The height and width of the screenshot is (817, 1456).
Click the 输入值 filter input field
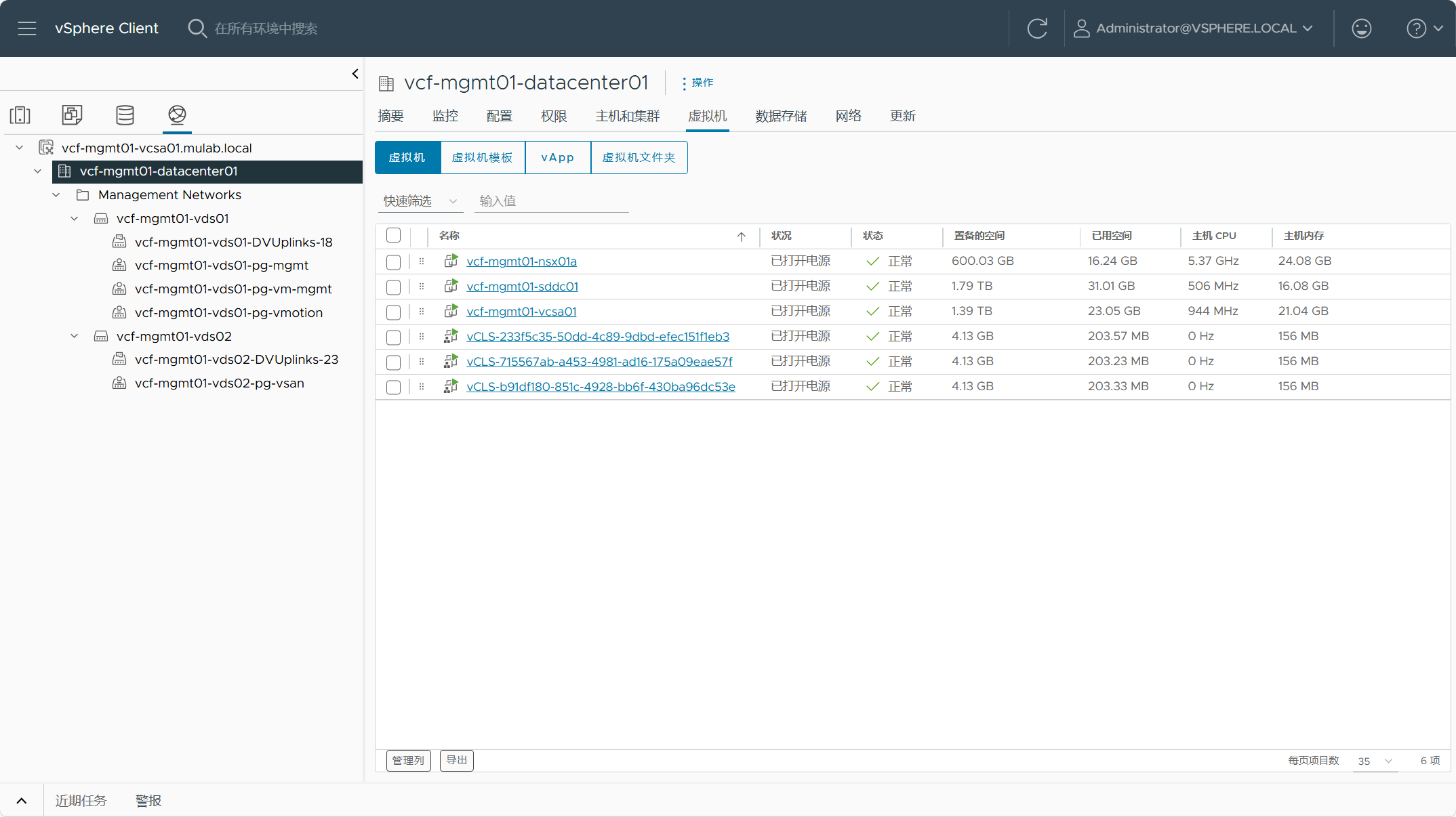pos(551,201)
